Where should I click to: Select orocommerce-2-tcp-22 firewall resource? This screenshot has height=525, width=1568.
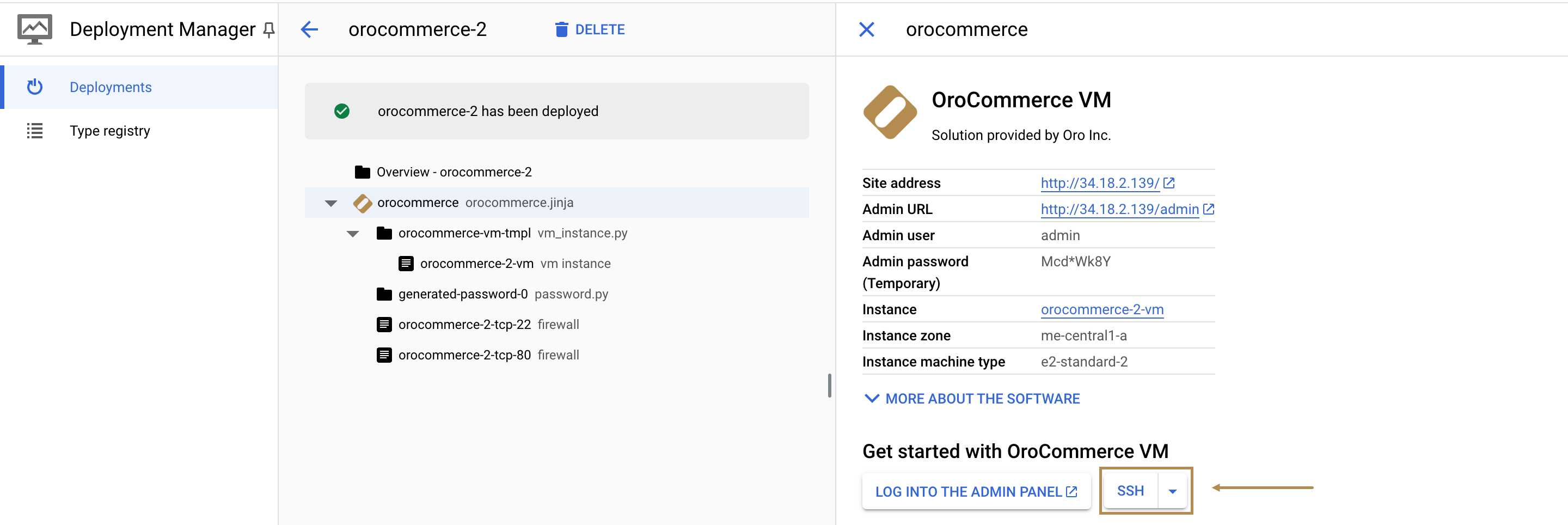464,325
